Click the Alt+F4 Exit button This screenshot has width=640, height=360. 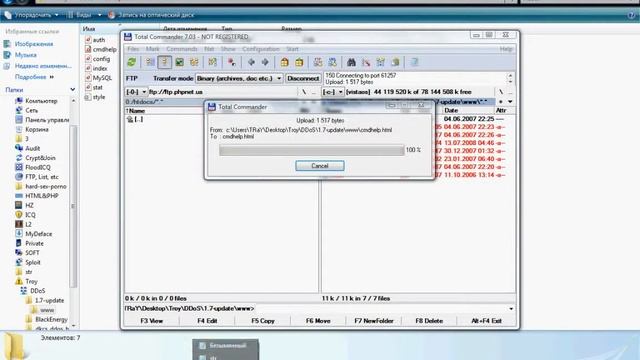(x=486, y=321)
